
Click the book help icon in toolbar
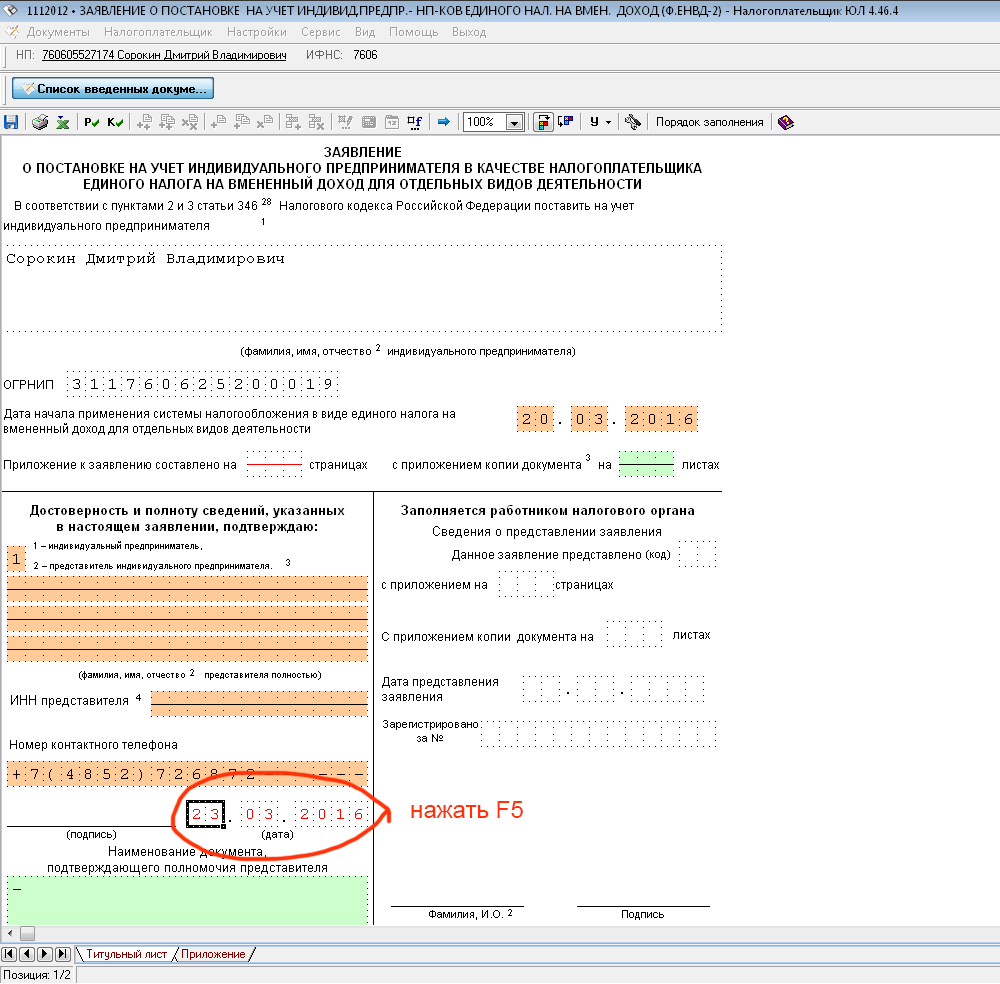pos(786,122)
